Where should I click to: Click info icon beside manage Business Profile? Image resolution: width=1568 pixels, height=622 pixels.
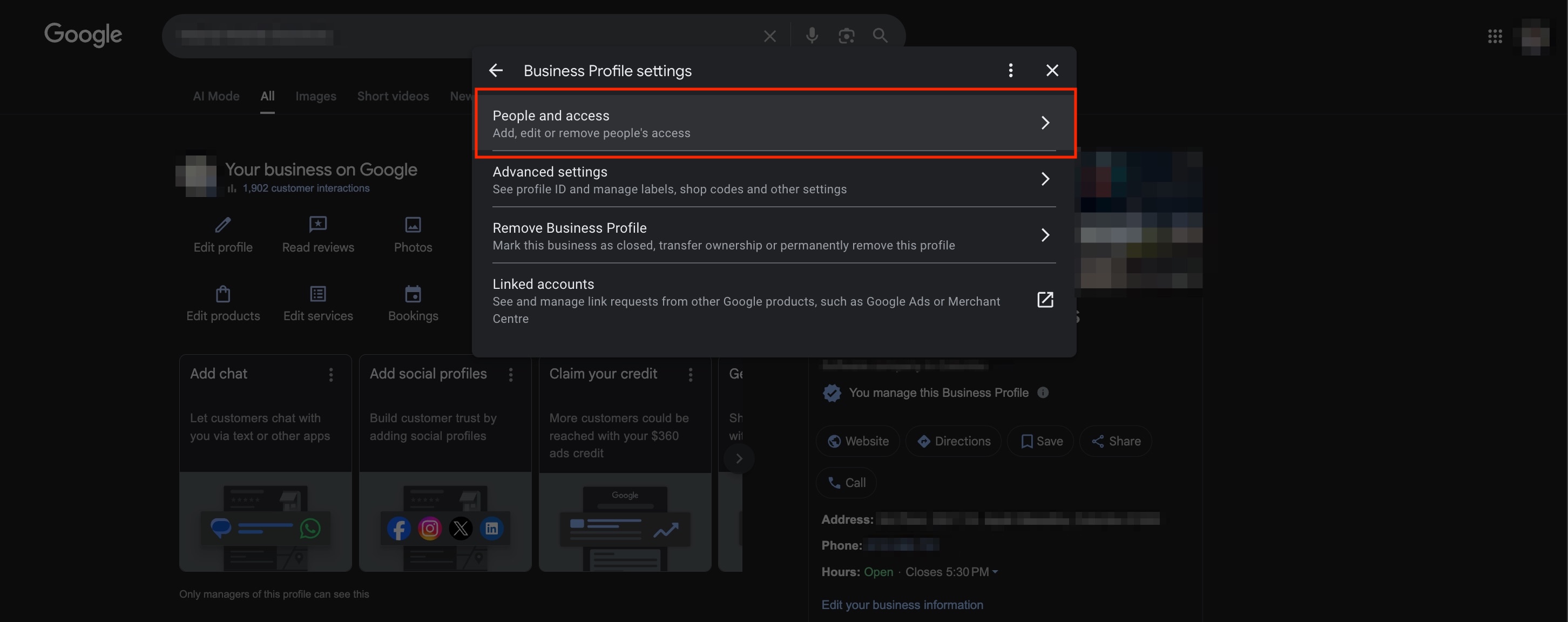tap(1043, 393)
